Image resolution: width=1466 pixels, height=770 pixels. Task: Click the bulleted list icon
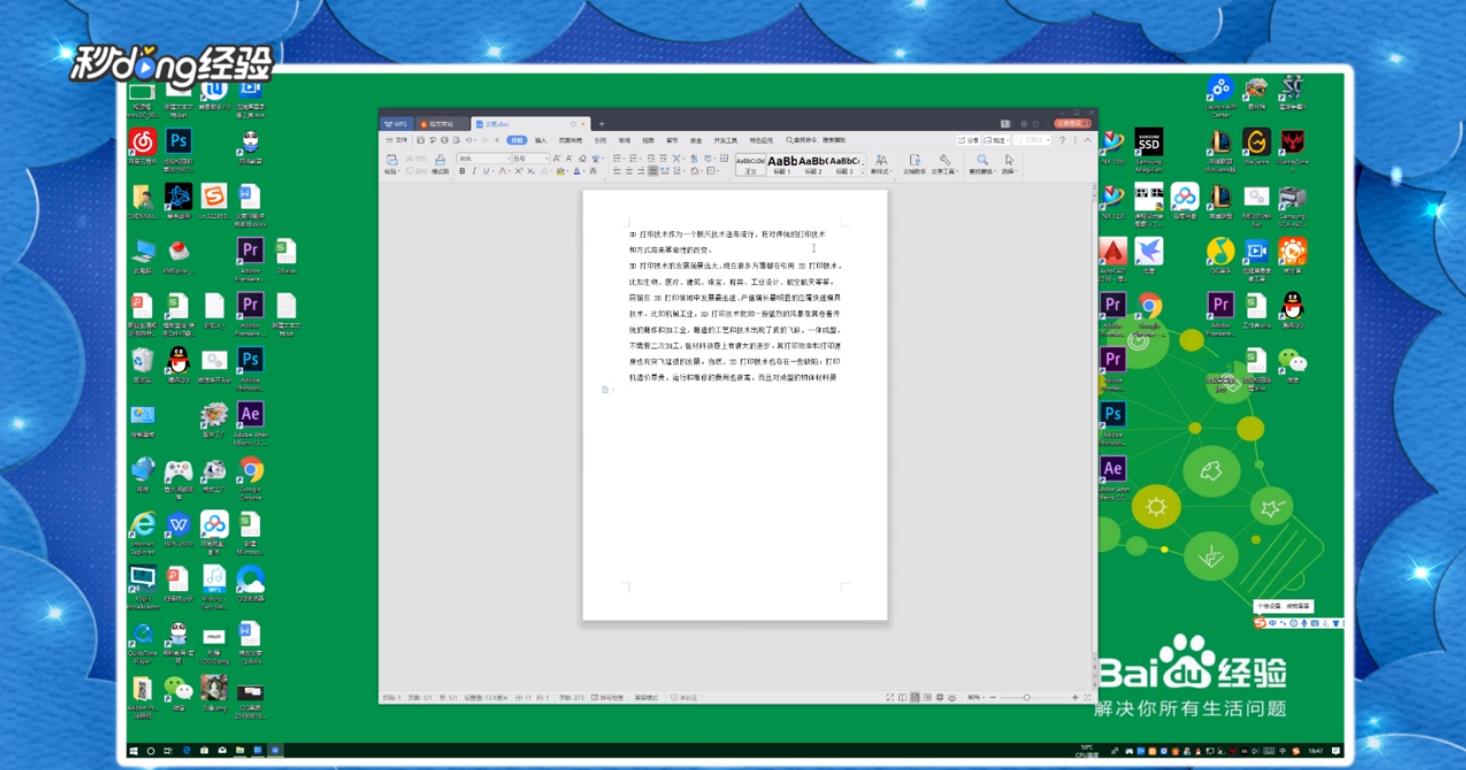tap(617, 158)
